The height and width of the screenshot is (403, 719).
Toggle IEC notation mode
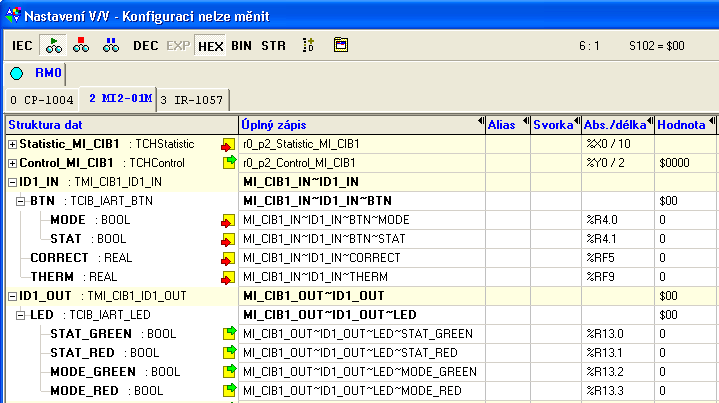tap(22, 46)
